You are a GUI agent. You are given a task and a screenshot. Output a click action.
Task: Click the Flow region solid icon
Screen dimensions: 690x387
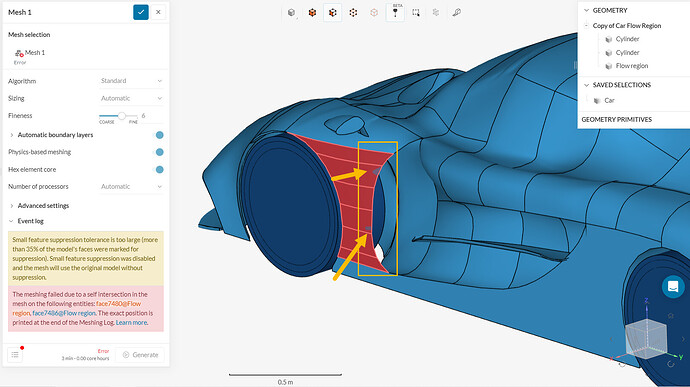tap(609, 66)
